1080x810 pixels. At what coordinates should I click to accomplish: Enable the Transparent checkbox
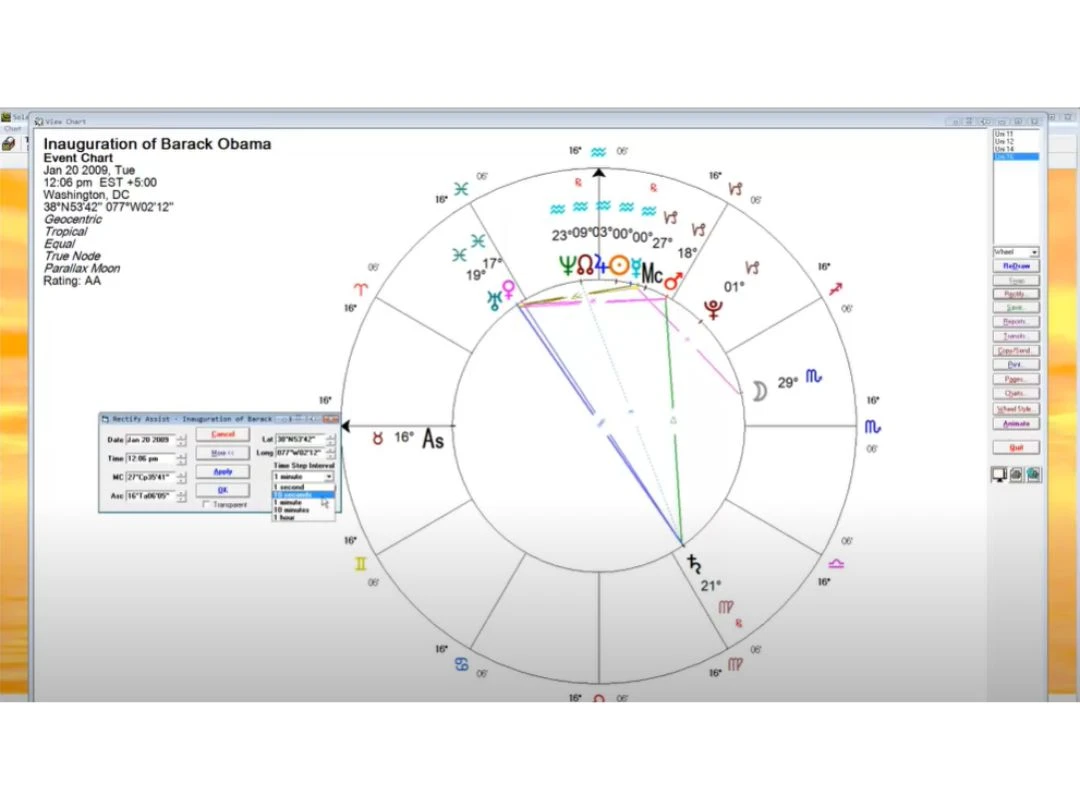click(x=207, y=505)
